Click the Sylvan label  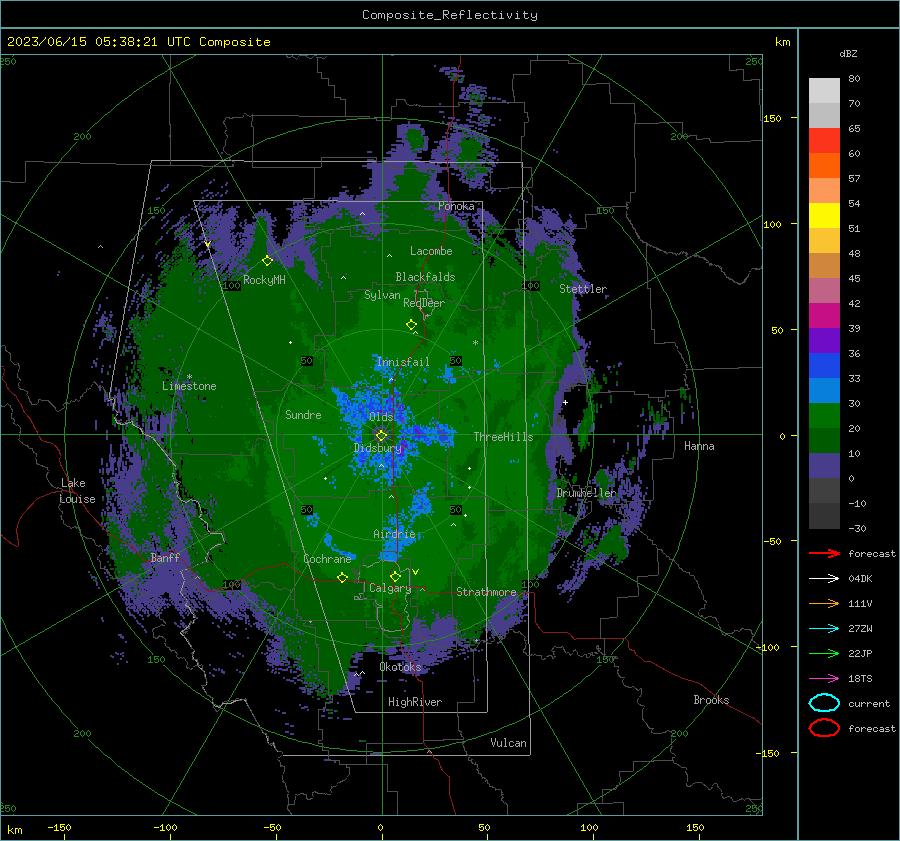[x=382, y=295]
